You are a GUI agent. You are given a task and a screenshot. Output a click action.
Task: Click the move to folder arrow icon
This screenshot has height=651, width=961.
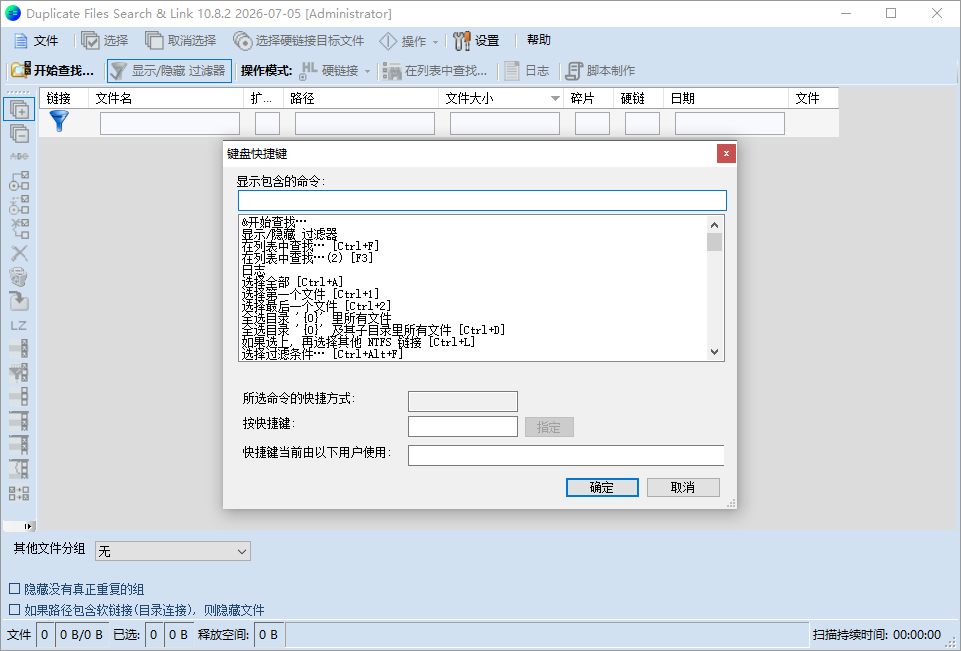(19, 301)
